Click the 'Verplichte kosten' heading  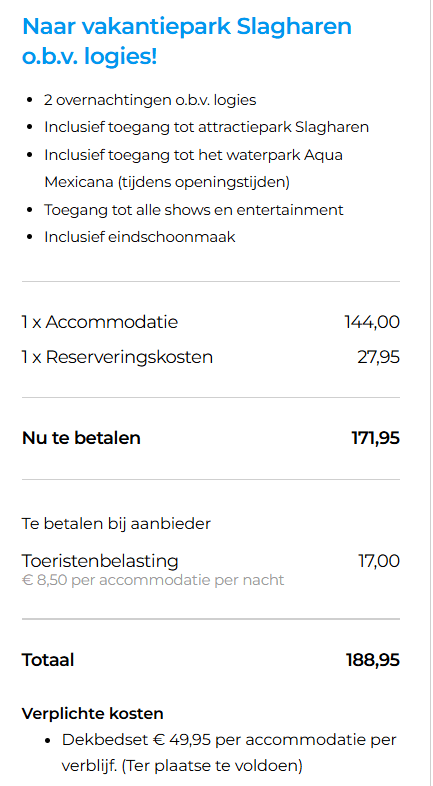point(93,714)
